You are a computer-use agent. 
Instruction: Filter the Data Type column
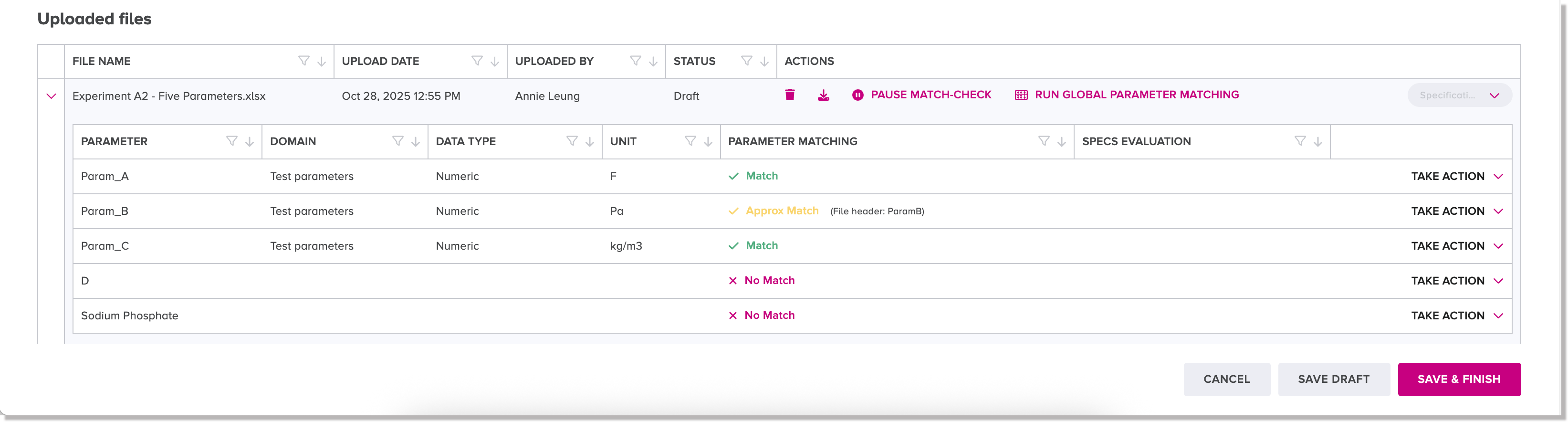click(x=572, y=141)
